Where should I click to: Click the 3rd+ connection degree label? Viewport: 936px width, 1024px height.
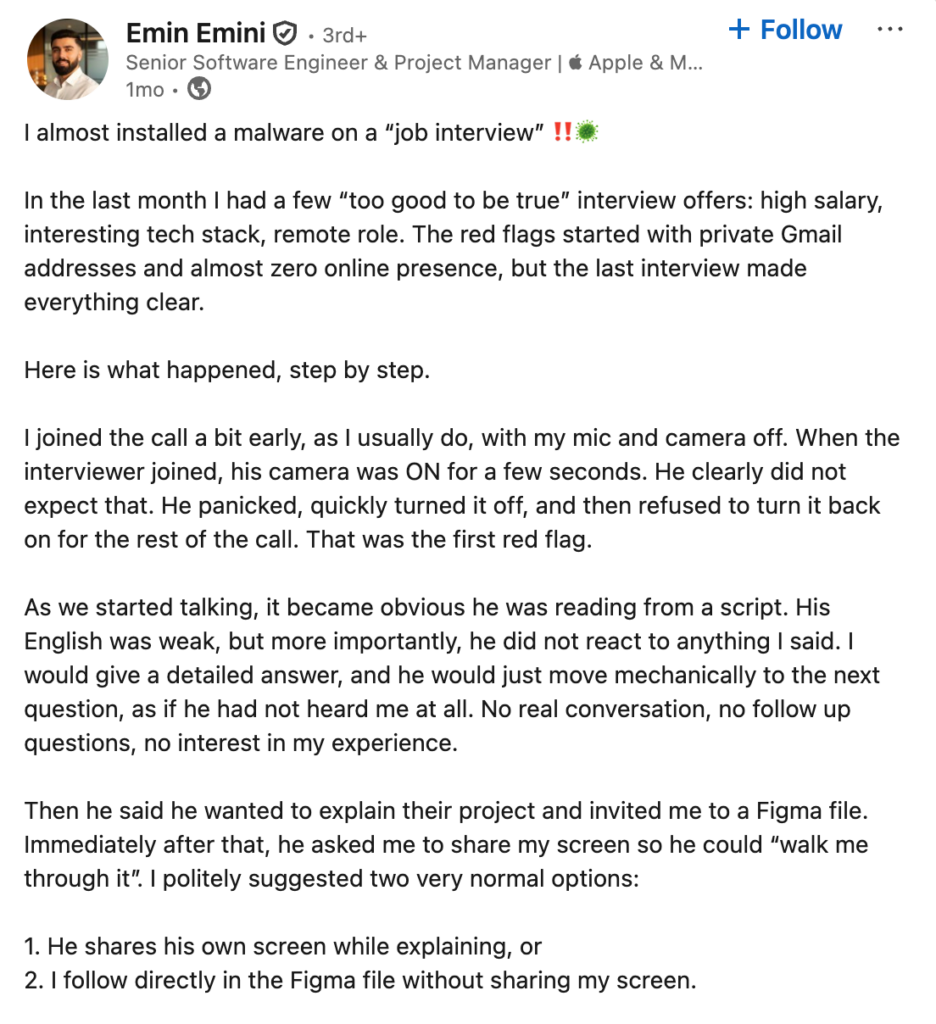tap(344, 36)
